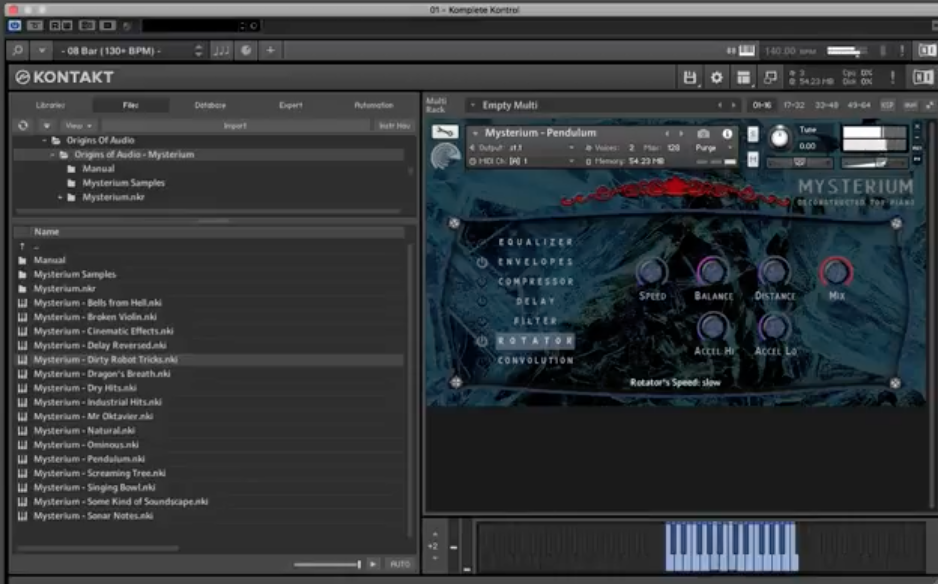The height and width of the screenshot is (584, 938).
Task: Open the Purge dropdown menu
Action: pyautogui.click(x=714, y=148)
